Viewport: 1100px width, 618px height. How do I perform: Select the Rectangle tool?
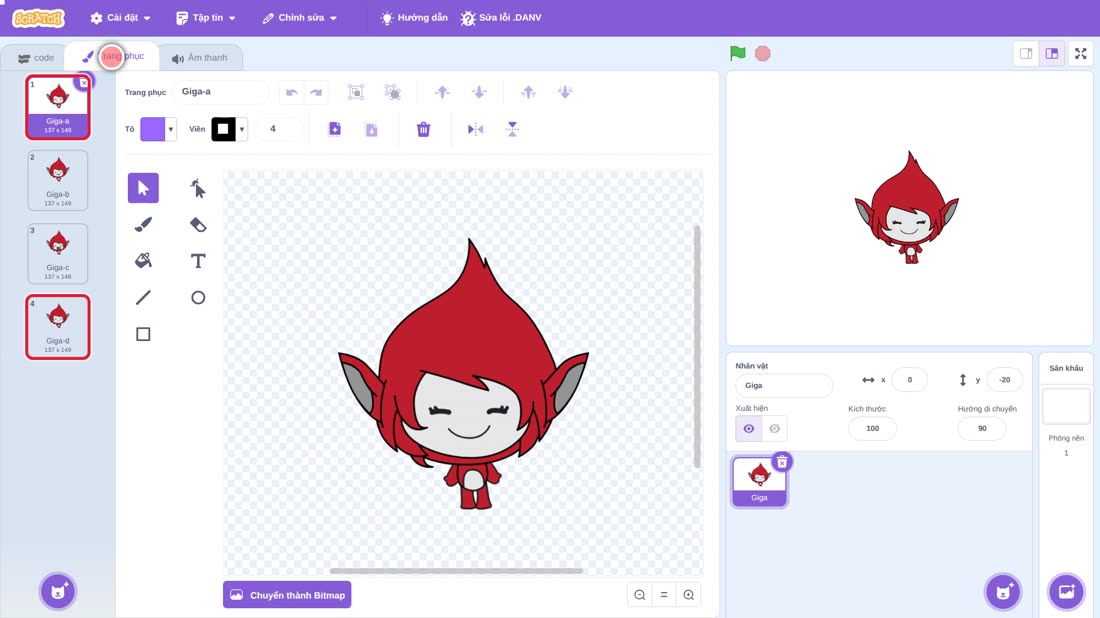tap(143, 334)
